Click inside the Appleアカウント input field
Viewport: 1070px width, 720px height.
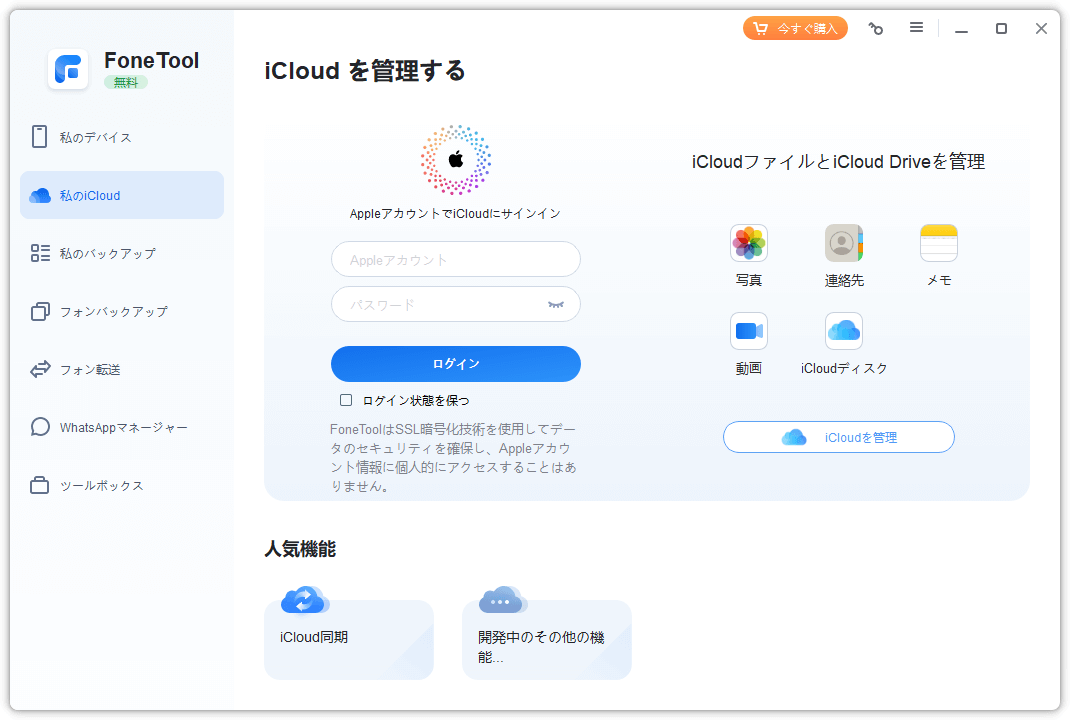point(455,259)
